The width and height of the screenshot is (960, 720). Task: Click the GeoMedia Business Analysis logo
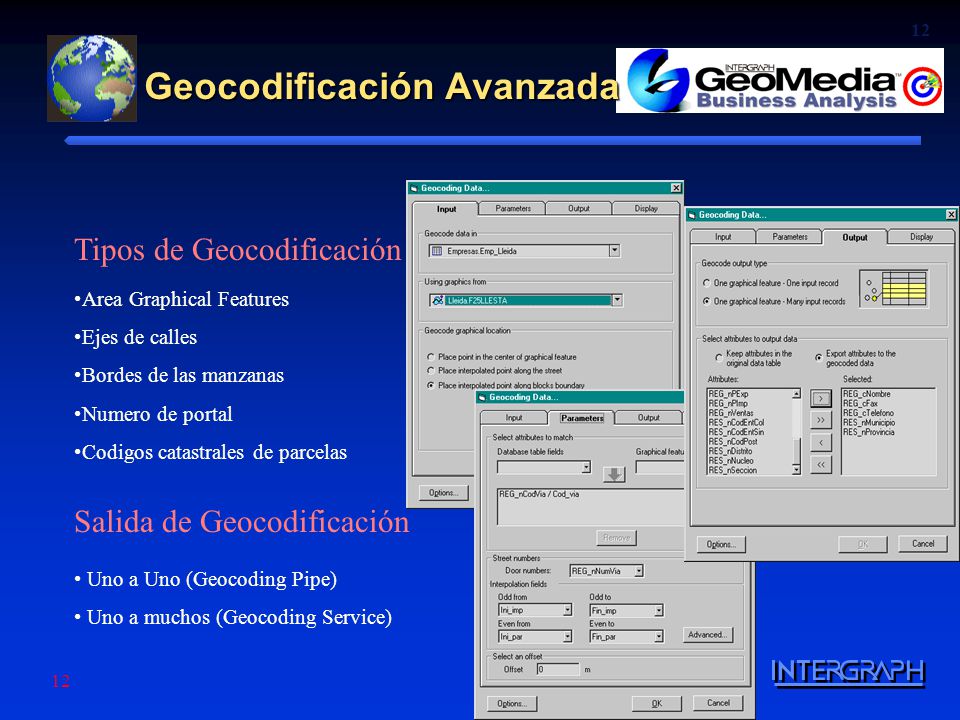pos(779,80)
